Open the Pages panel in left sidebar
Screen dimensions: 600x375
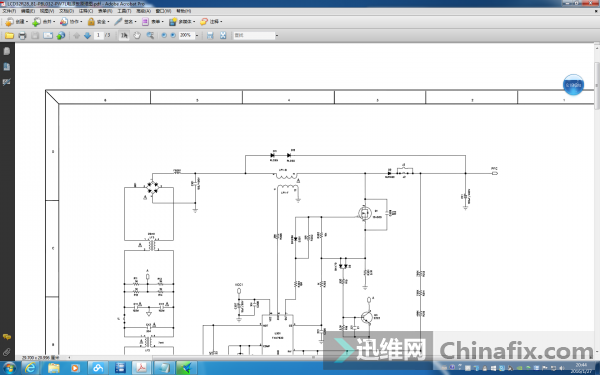click(7, 51)
